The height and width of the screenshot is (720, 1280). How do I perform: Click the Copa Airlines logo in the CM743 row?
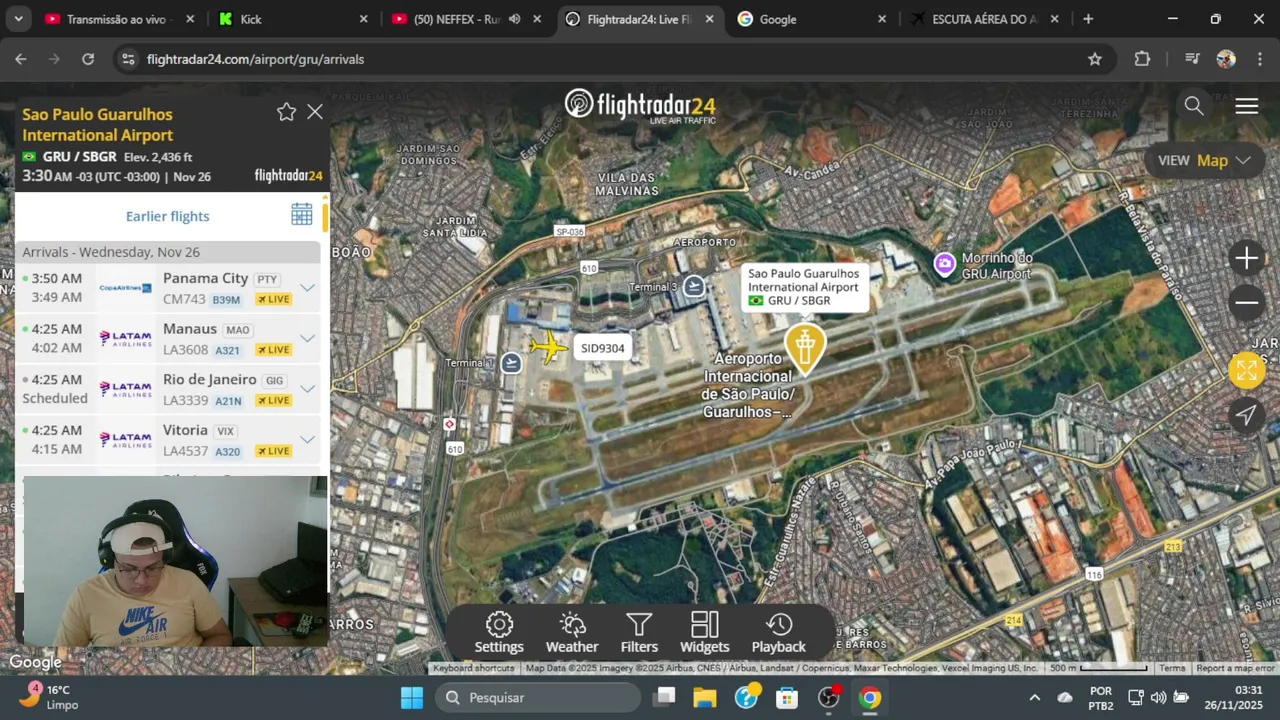(125, 288)
